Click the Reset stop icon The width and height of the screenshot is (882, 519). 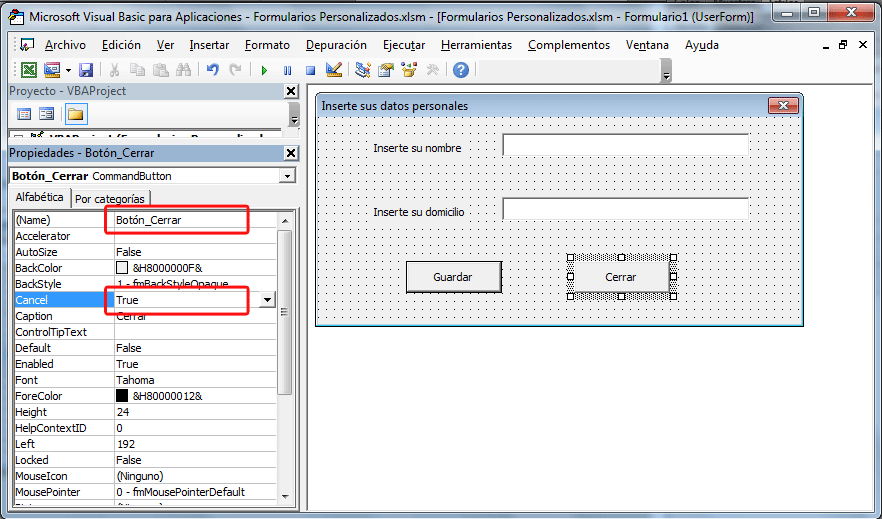(310, 70)
